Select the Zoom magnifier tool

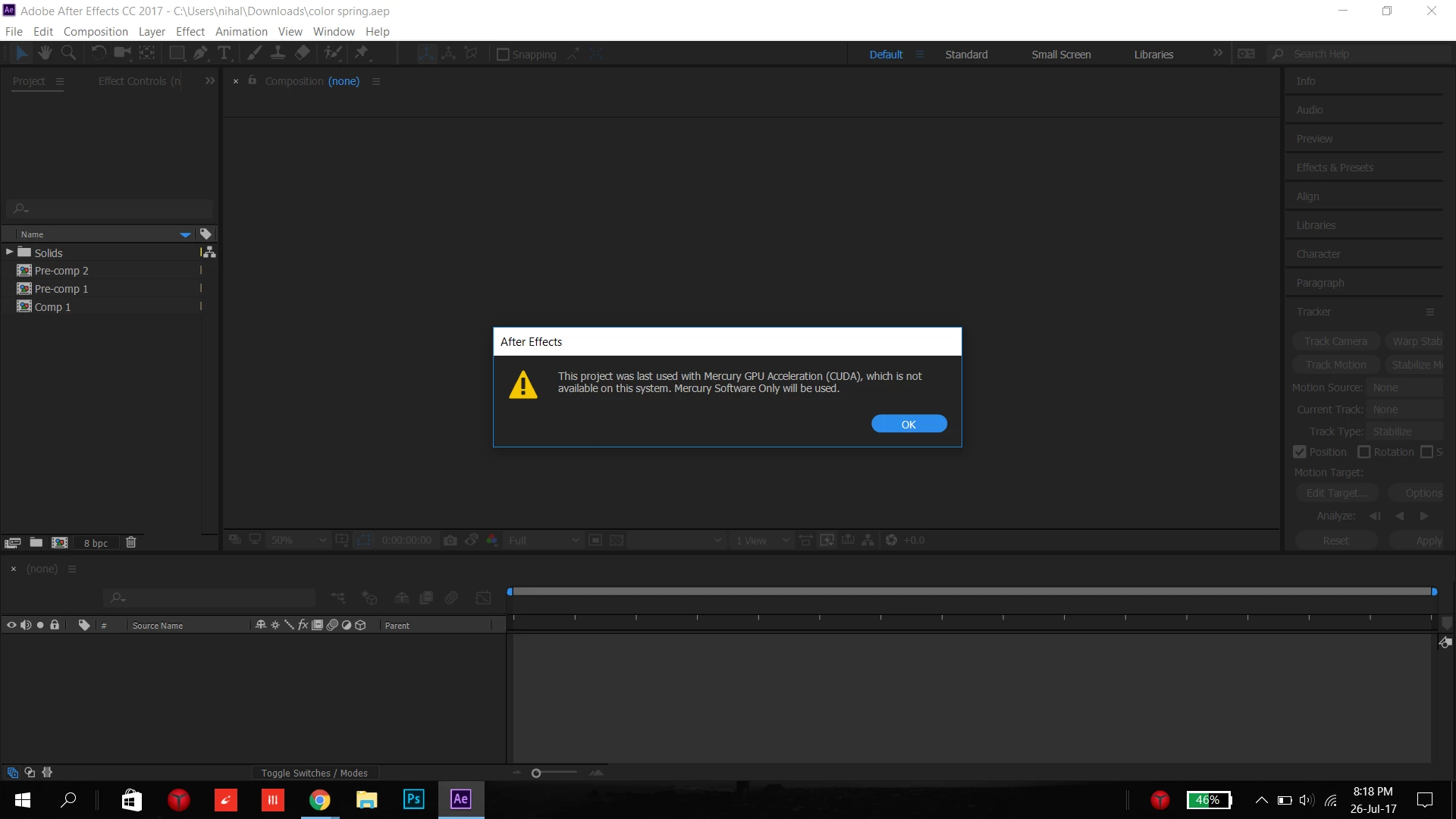68,53
